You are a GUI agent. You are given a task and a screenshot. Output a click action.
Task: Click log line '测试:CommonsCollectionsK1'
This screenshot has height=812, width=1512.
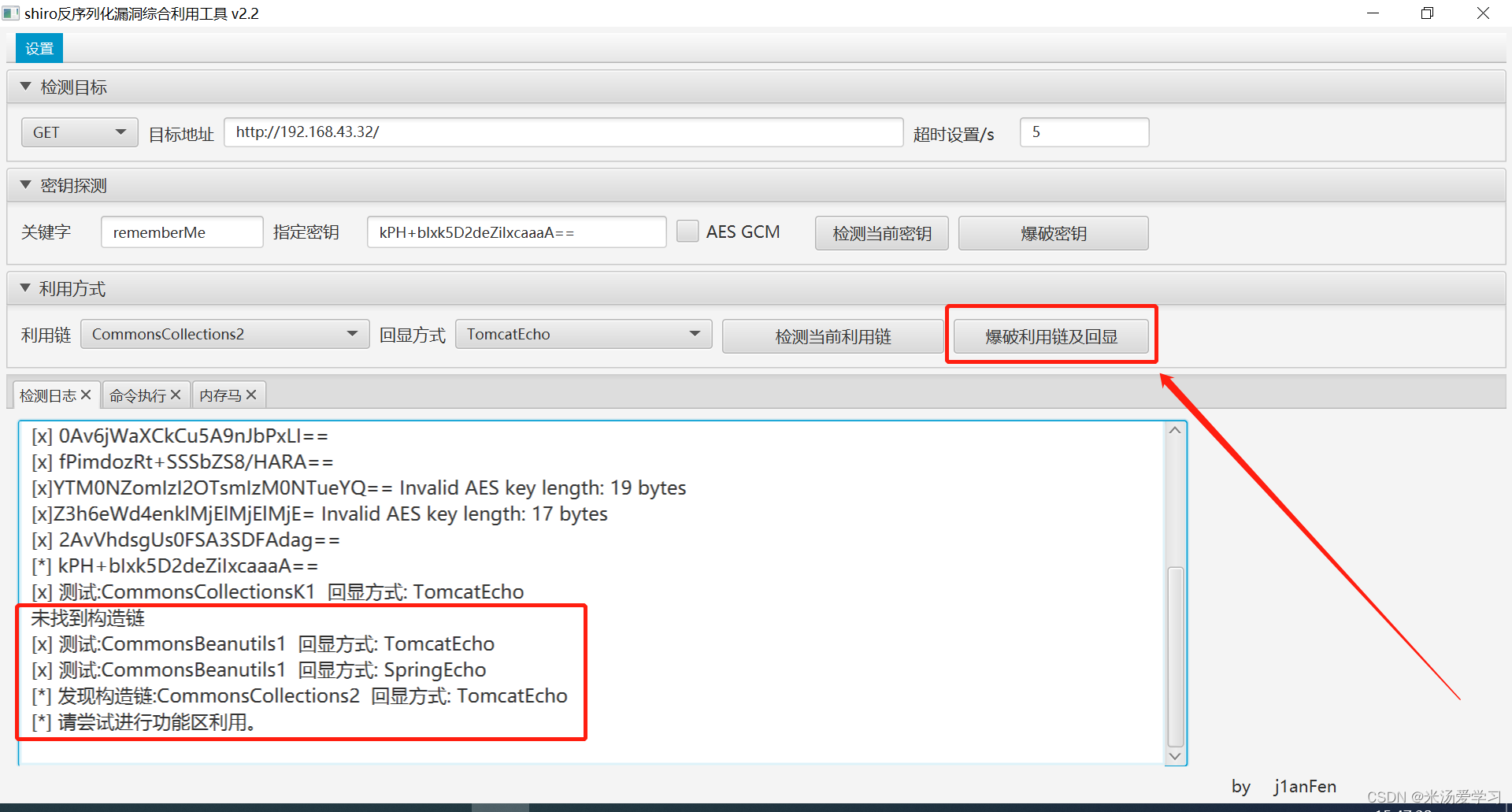click(x=278, y=591)
